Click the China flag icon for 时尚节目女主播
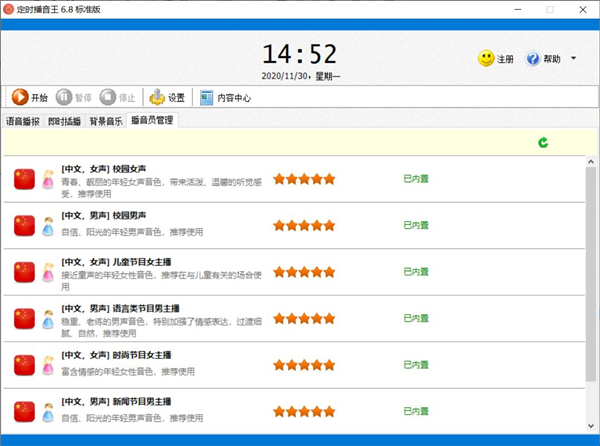This screenshot has width=600, height=446. 24,365
